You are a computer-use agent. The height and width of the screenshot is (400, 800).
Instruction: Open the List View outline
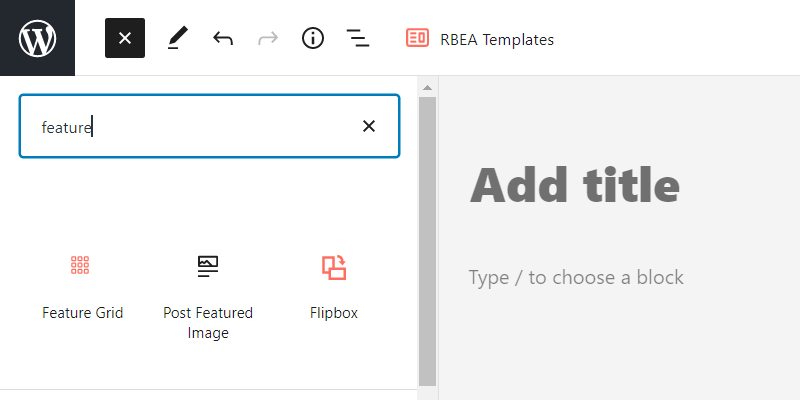pos(358,38)
